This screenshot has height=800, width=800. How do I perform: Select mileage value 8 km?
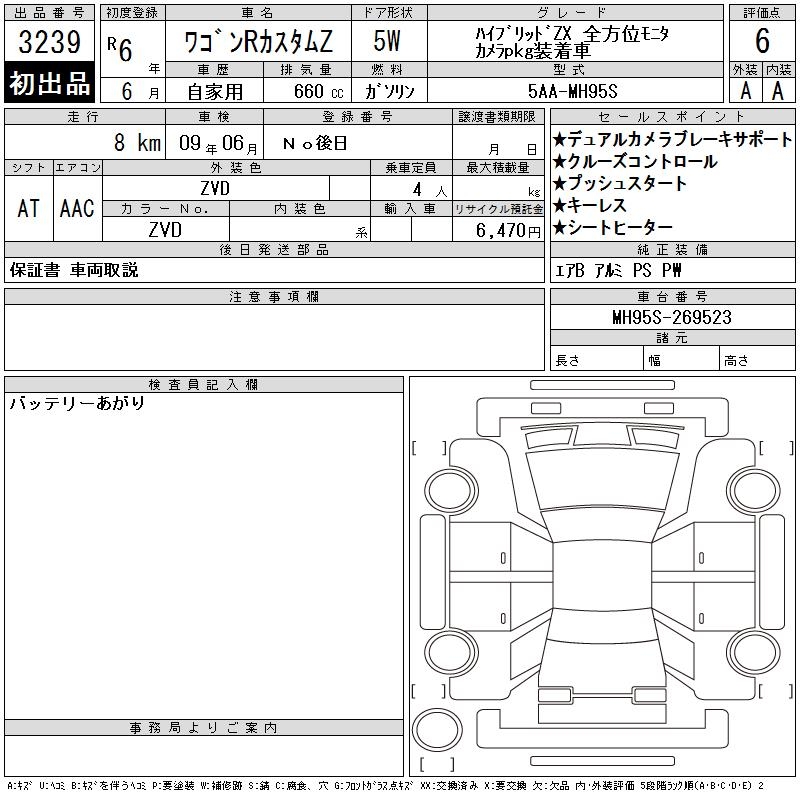[x=137, y=142]
